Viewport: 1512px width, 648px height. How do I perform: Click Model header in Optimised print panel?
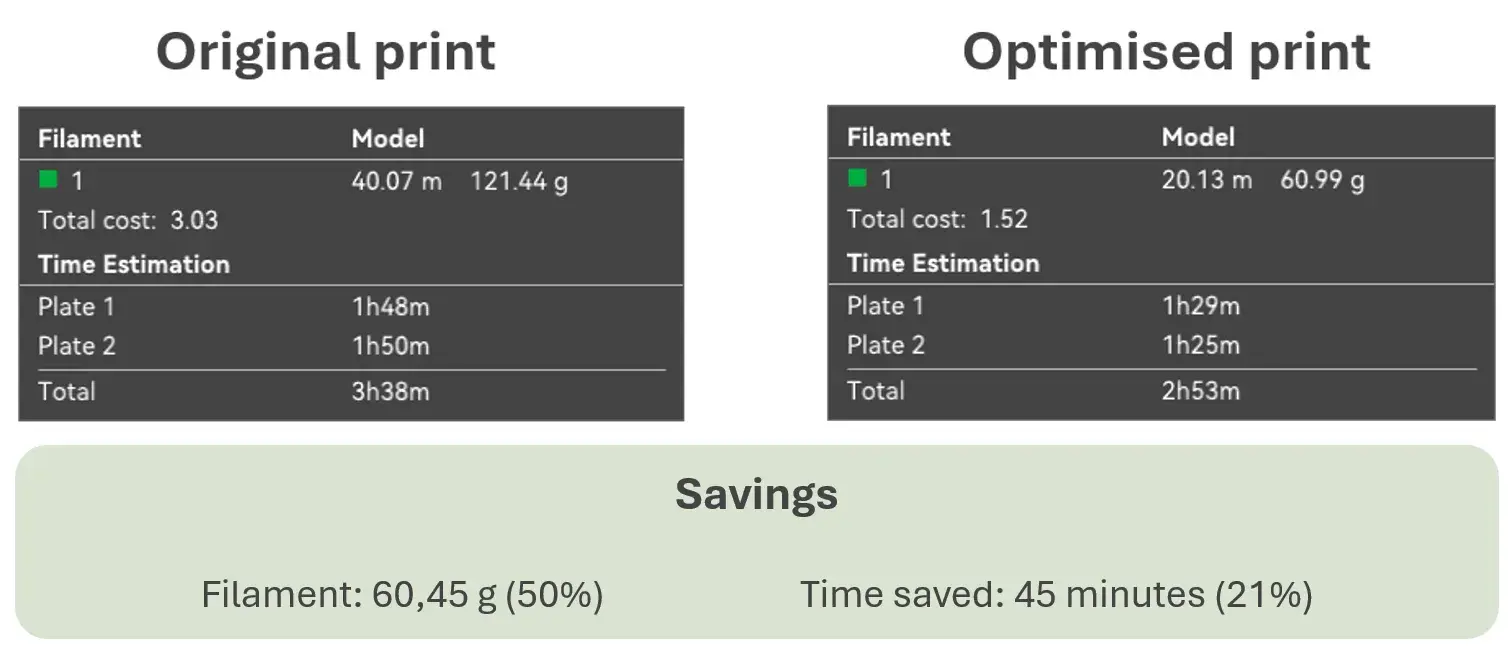coord(1198,137)
